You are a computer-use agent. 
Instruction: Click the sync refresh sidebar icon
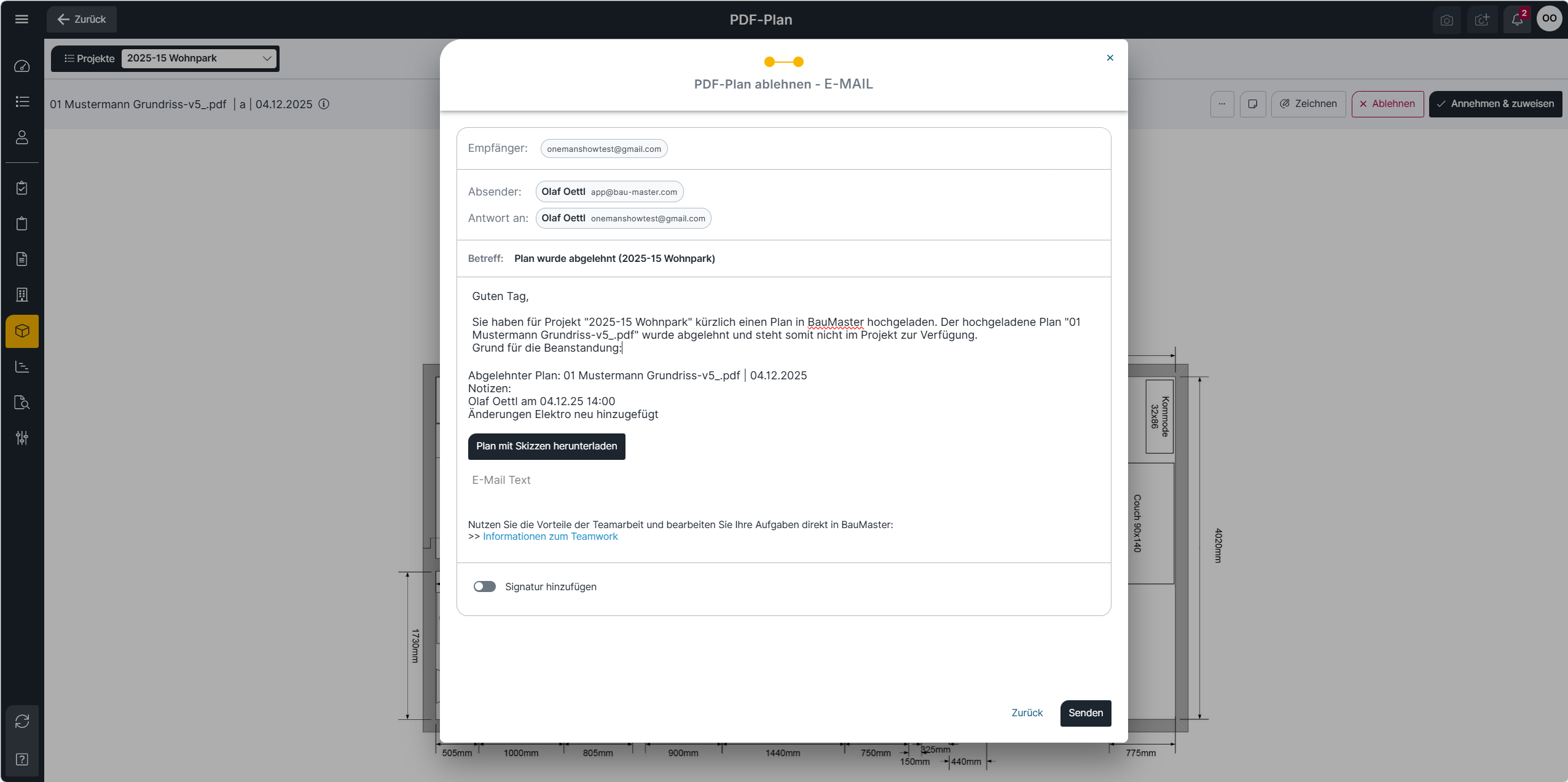[x=22, y=721]
